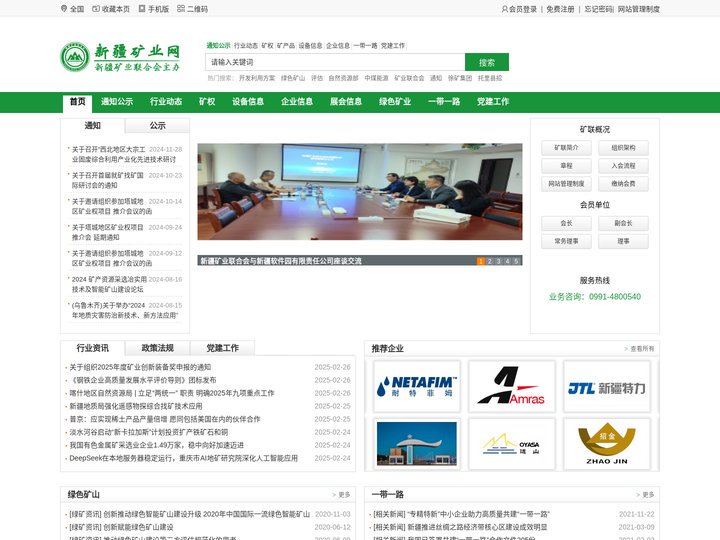720x540 pixels.
Task: Click the meeting room carousel banner image
Action: pyautogui.click(x=360, y=191)
